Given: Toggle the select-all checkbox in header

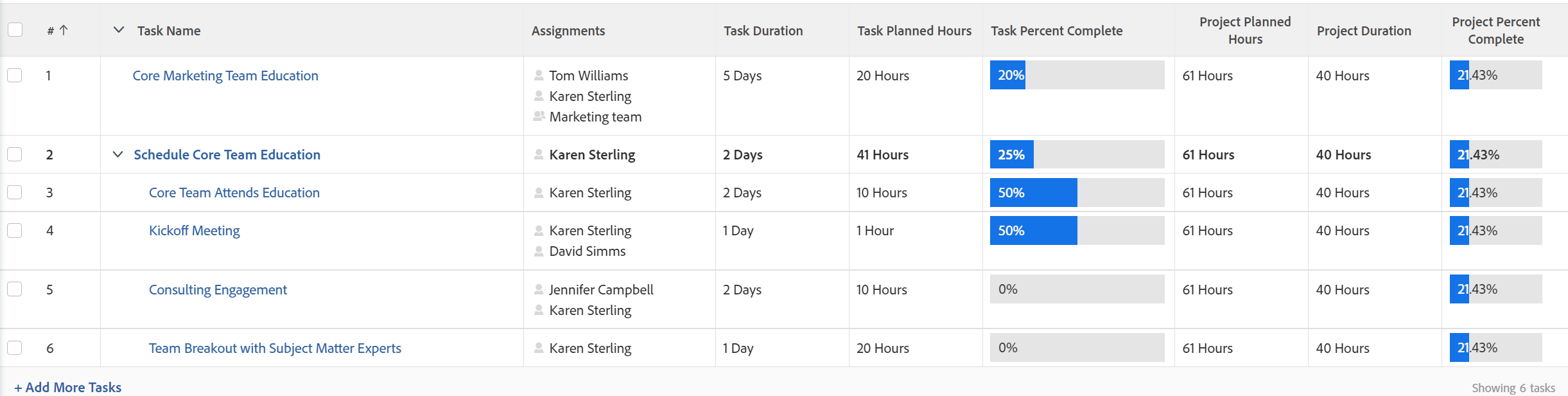Looking at the screenshot, I should [15, 30].
